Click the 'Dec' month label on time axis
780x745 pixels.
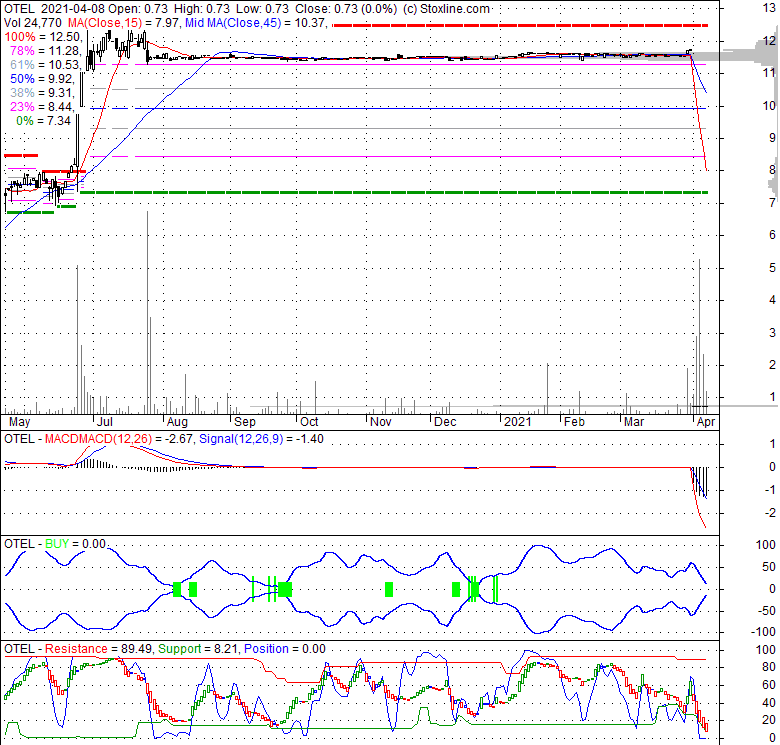[445, 422]
